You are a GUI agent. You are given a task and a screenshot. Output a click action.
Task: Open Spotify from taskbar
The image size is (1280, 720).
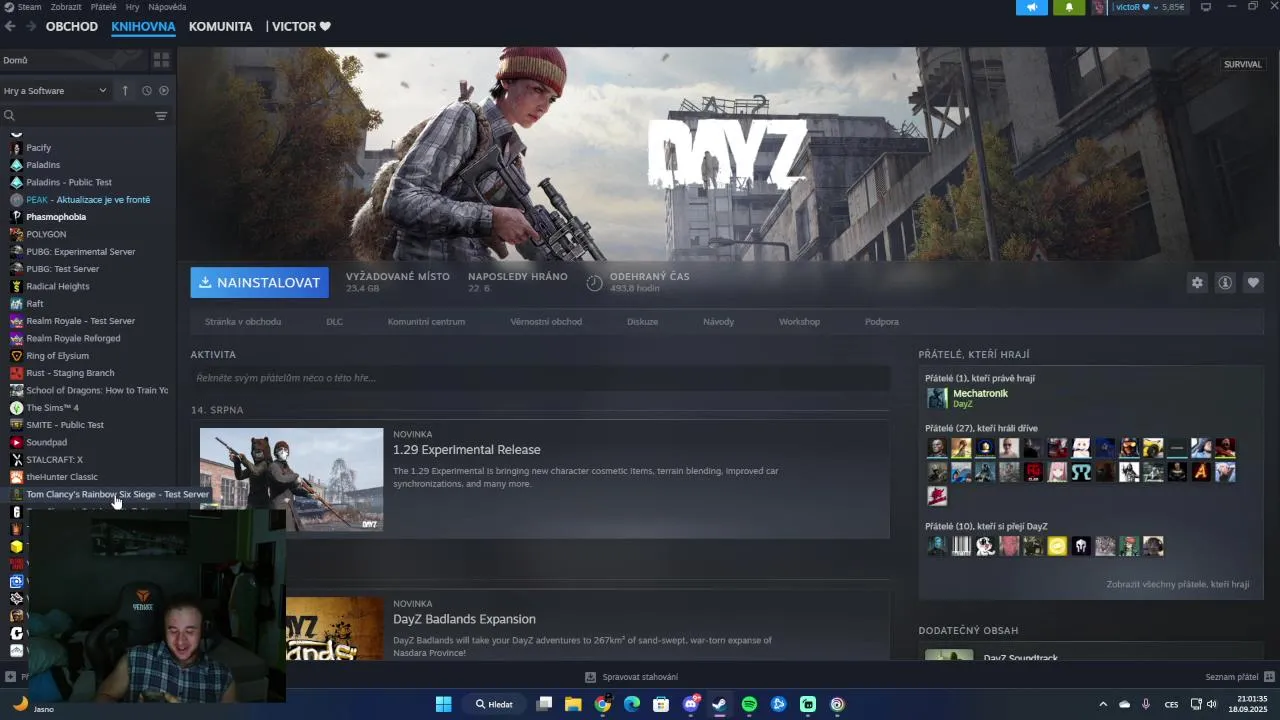point(749,704)
